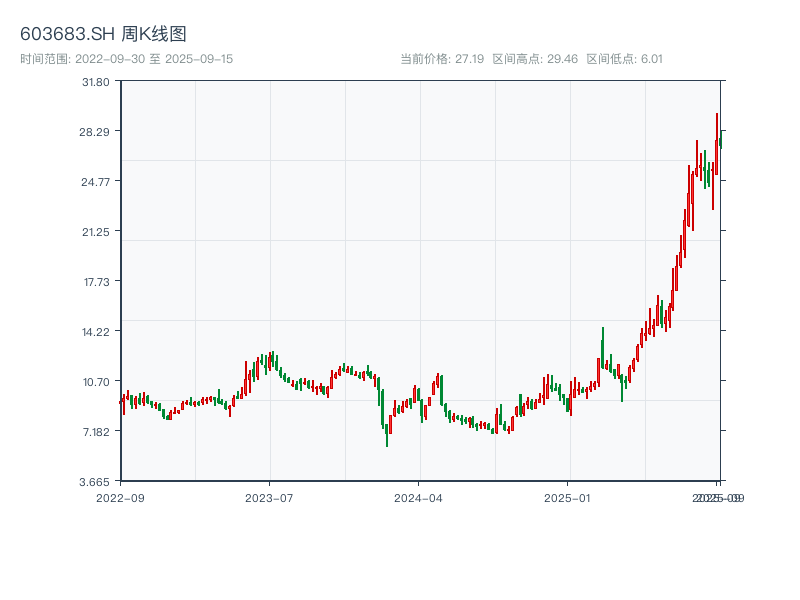The image size is (800, 600).
Task: Click the tallest red candle at the 29.46 peak
Action: (717, 144)
